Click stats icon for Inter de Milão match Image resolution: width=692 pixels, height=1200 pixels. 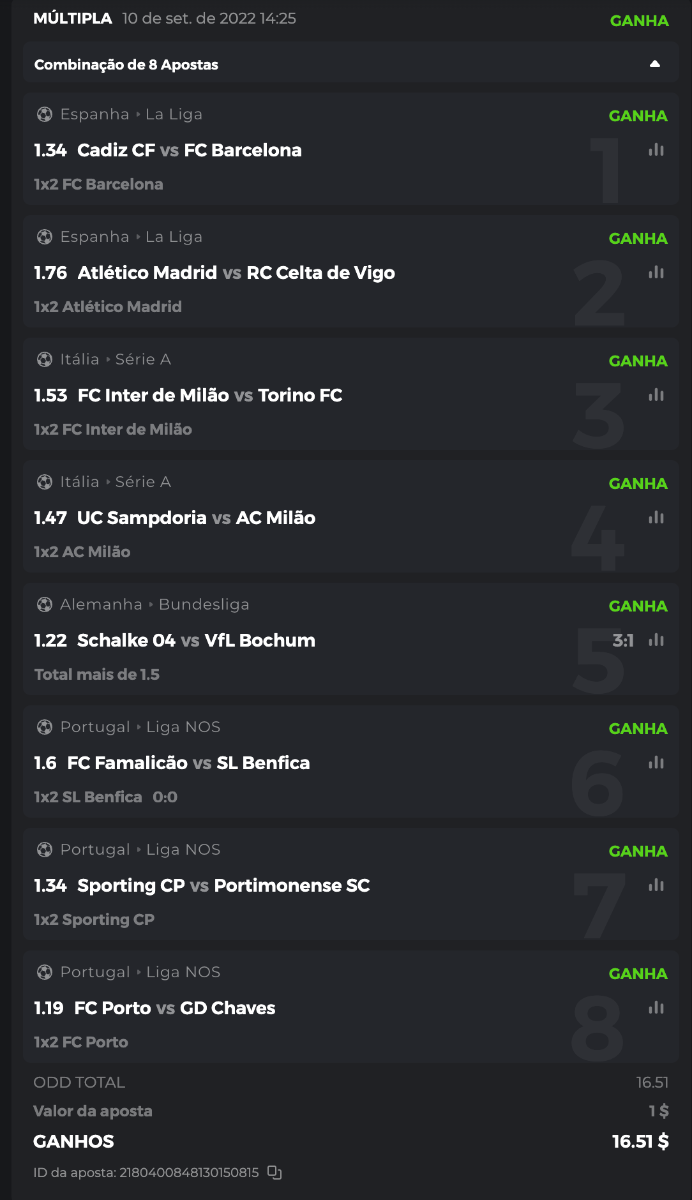(x=656, y=395)
